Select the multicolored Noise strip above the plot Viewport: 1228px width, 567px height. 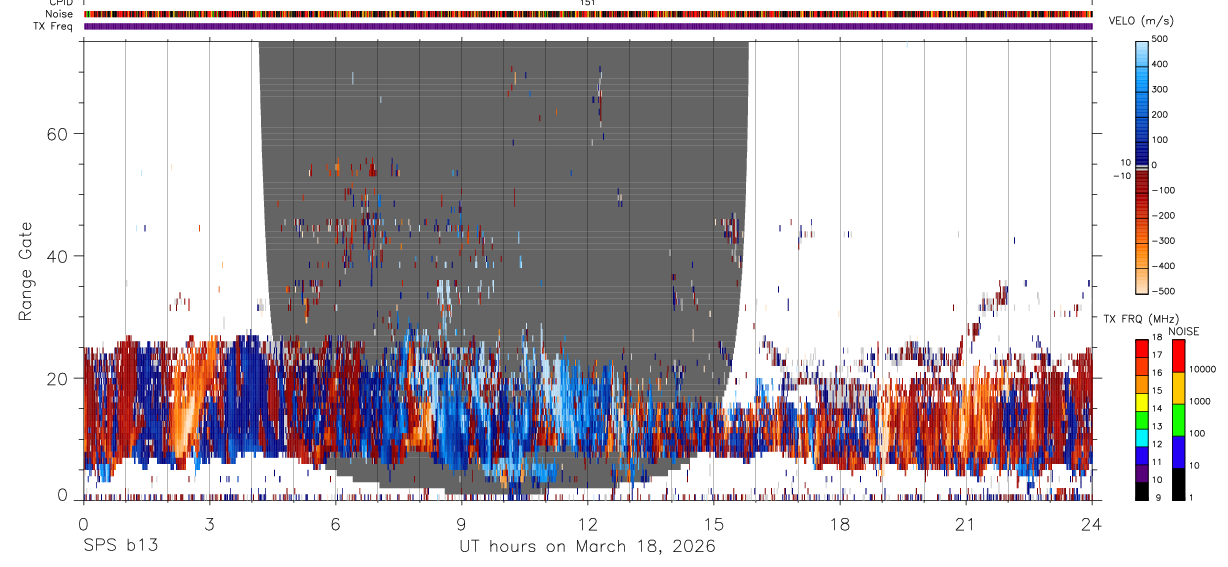588,14
